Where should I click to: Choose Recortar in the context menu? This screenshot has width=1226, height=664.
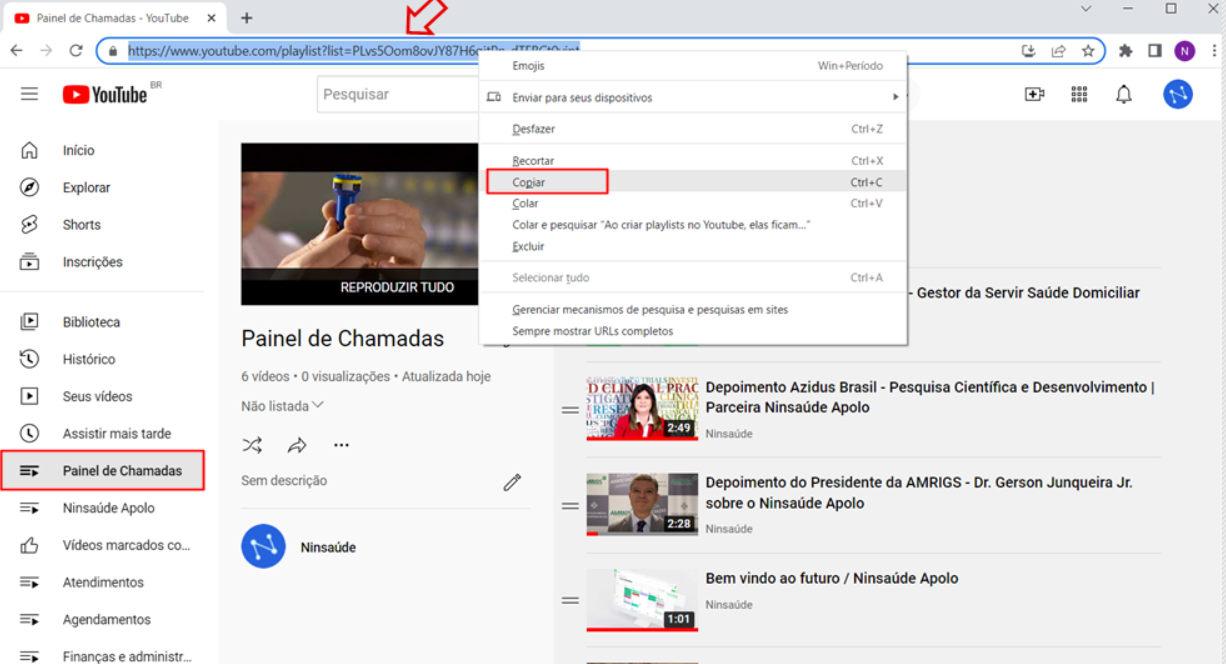click(x=694, y=161)
